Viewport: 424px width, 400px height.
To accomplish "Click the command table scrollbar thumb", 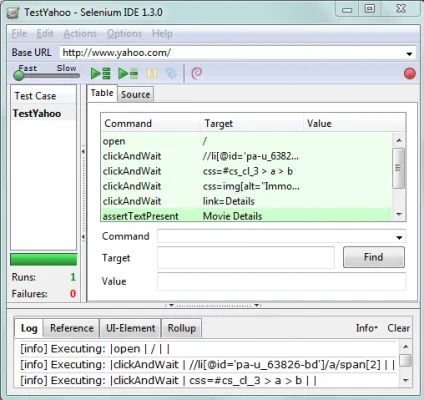I will tap(398, 168).
